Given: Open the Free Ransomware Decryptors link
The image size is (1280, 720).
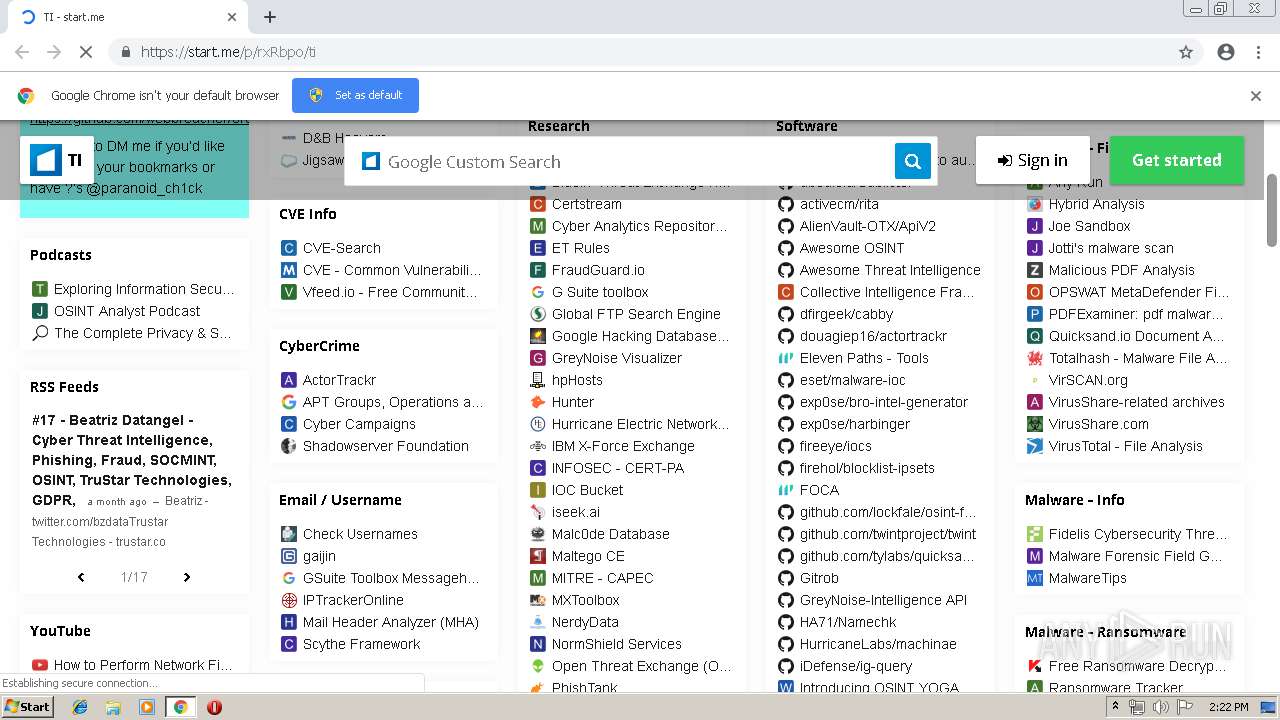Looking at the screenshot, I should tap(1137, 666).
